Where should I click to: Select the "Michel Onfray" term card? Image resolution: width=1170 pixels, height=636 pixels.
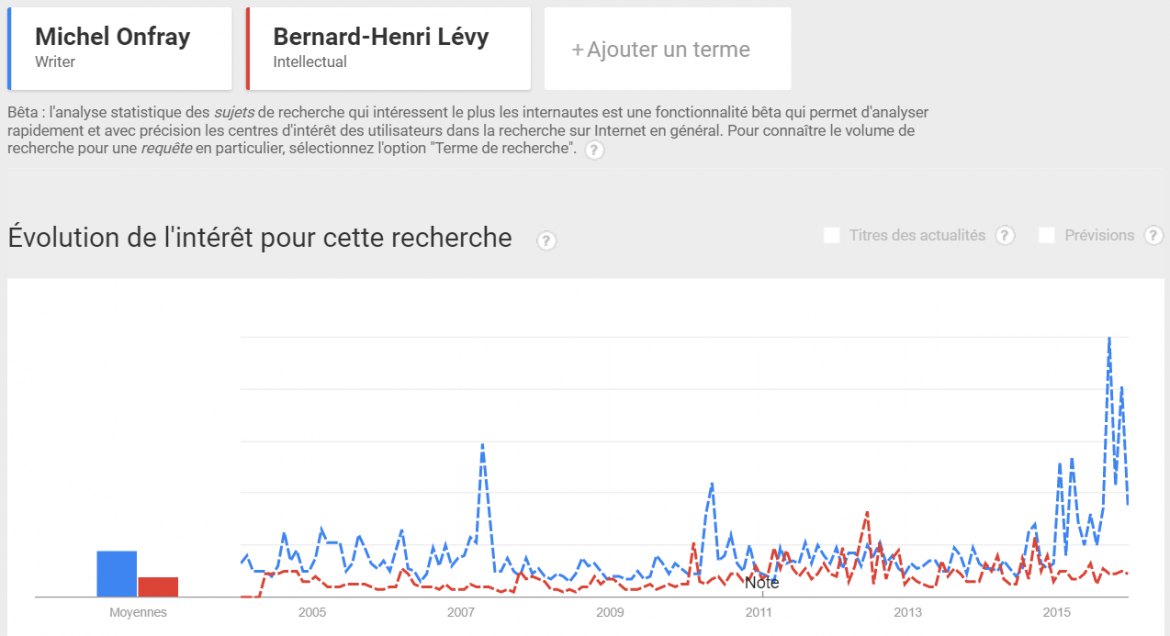tap(119, 47)
